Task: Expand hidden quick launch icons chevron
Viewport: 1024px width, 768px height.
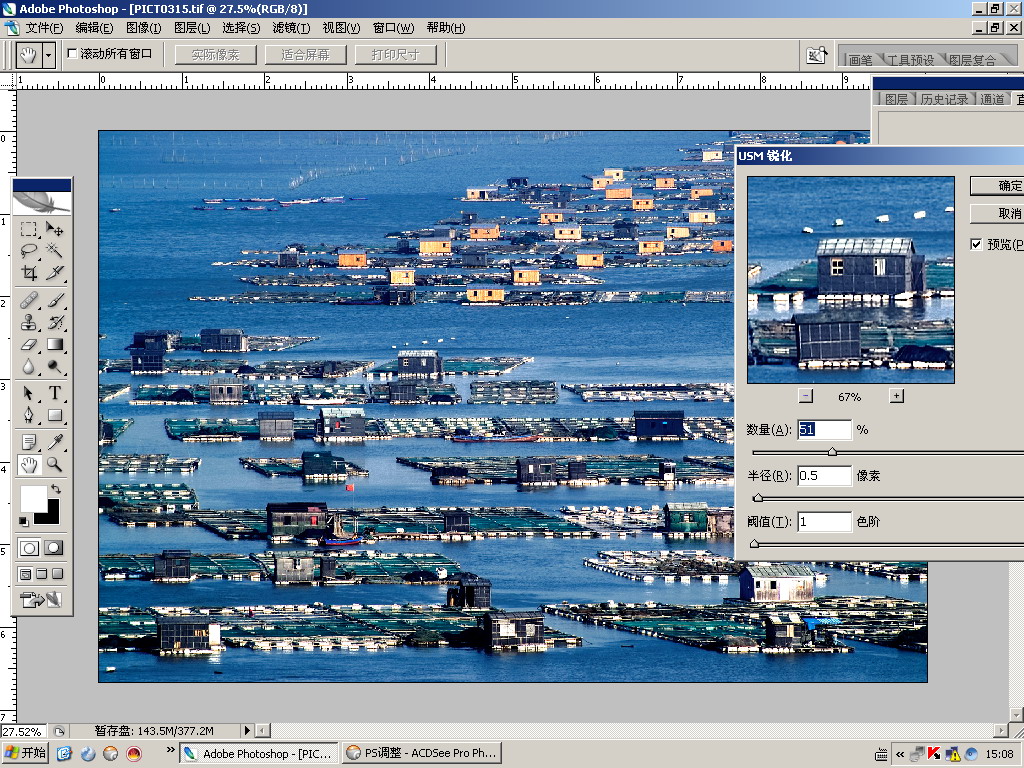Action: 170,750
